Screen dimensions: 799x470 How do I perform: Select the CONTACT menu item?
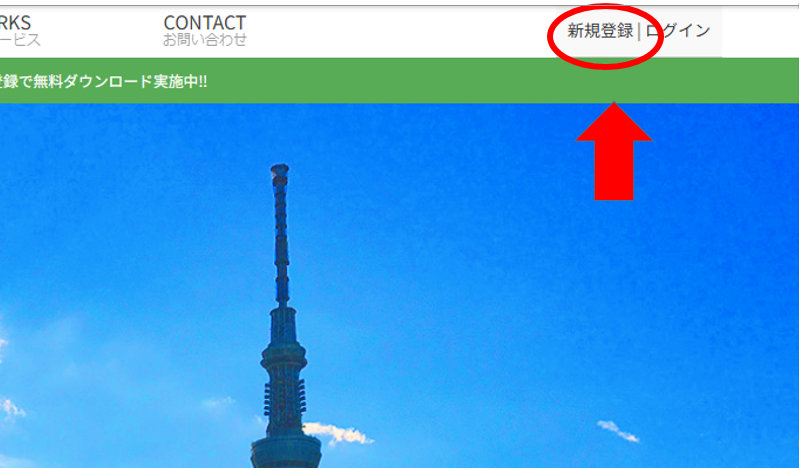point(205,22)
